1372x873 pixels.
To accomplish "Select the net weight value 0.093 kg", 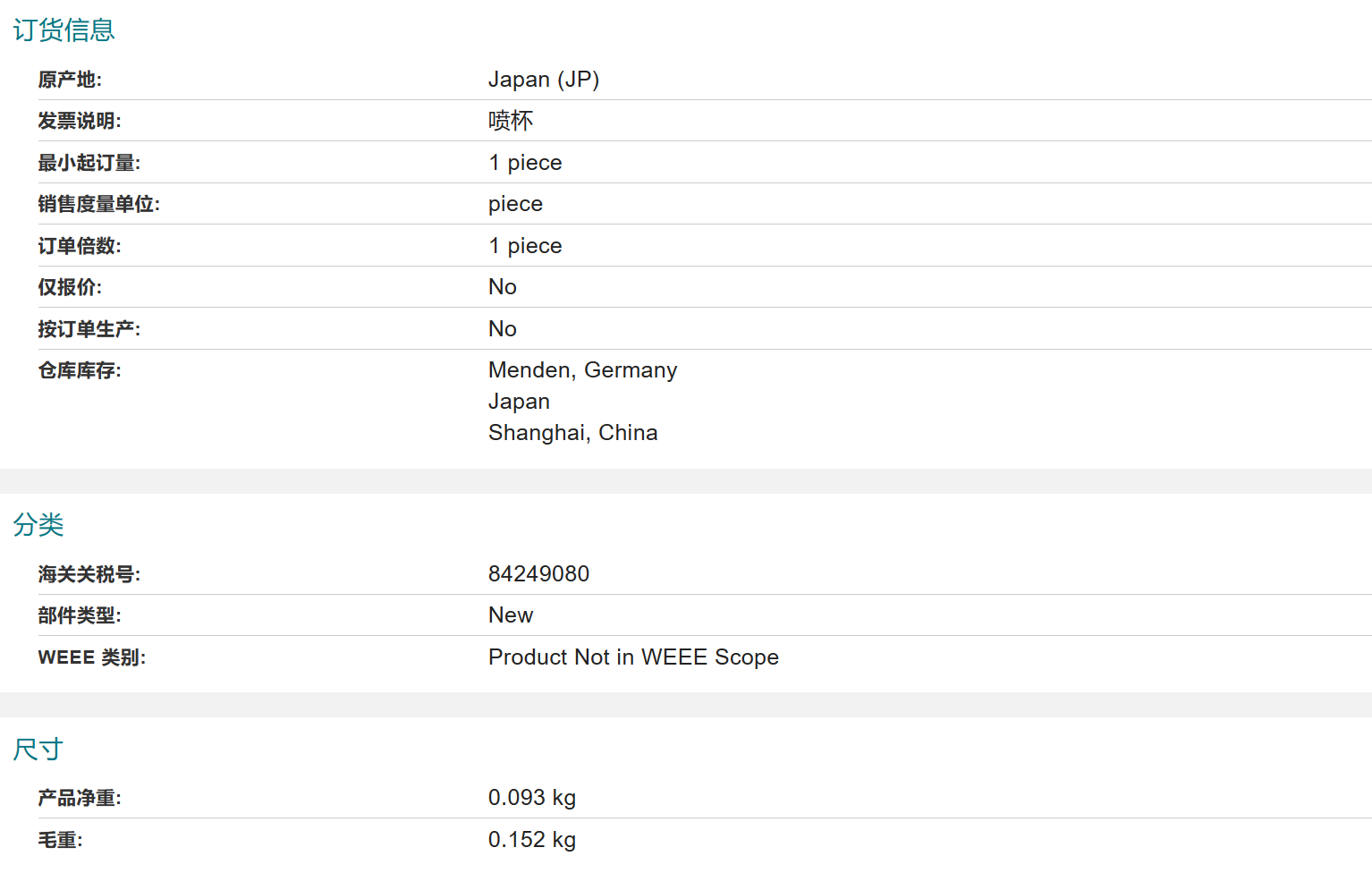I will click(x=532, y=798).
